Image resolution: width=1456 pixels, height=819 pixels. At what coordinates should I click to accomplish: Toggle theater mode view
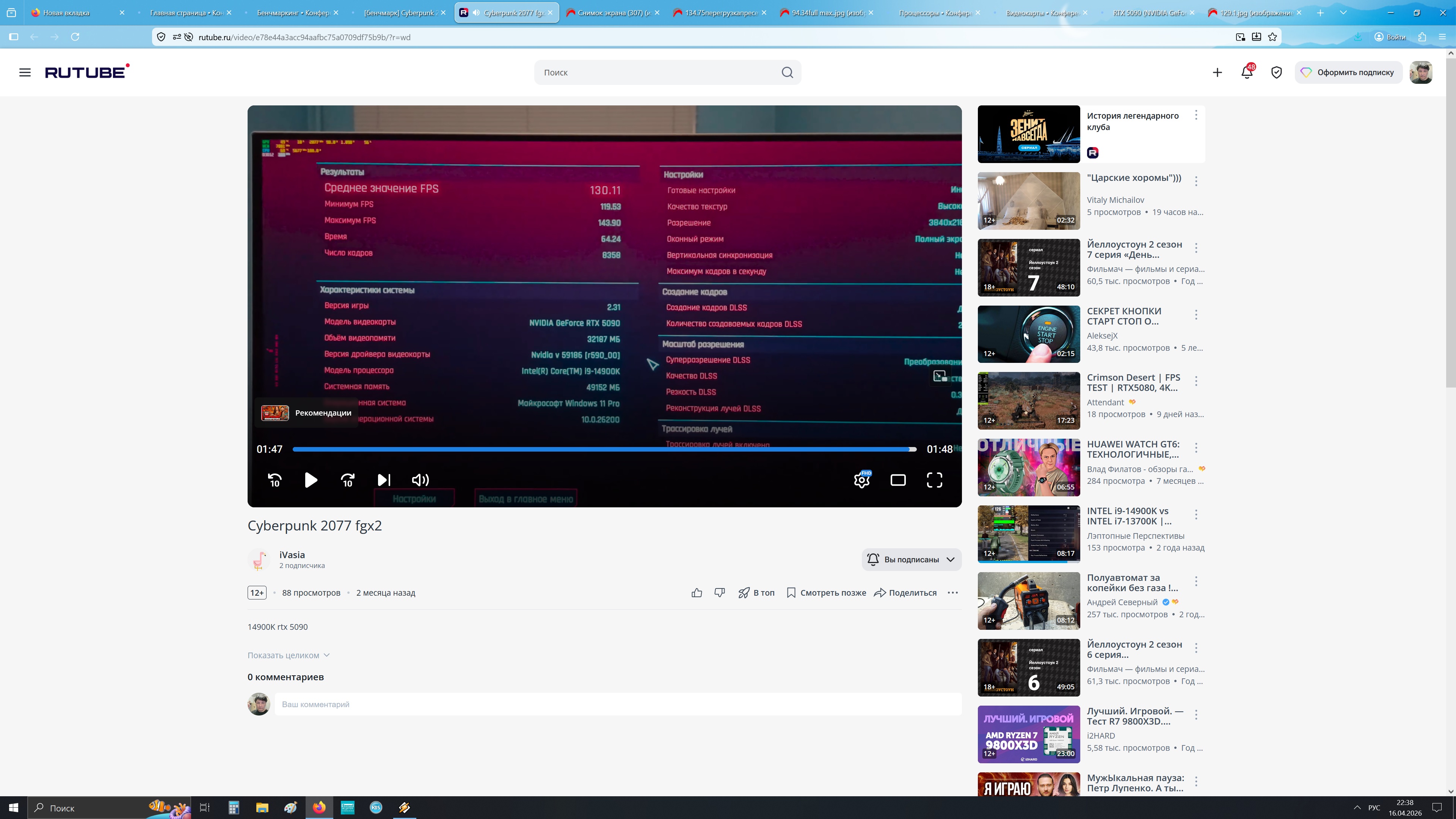click(x=898, y=480)
